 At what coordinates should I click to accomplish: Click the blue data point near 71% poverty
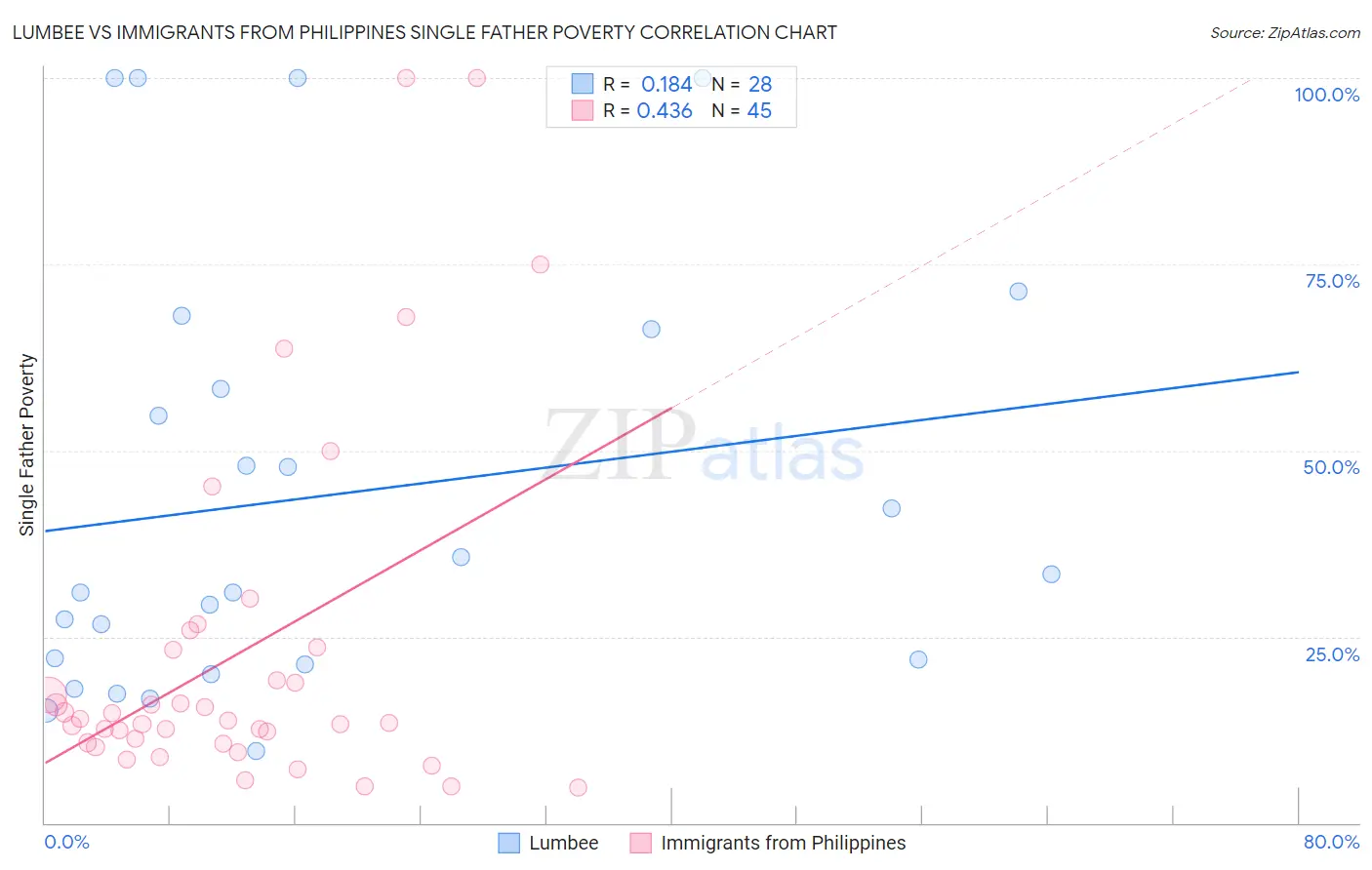(1018, 292)
